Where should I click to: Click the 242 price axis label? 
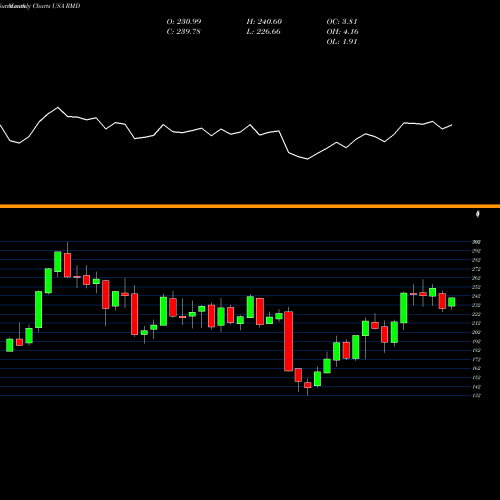[476, 296]
